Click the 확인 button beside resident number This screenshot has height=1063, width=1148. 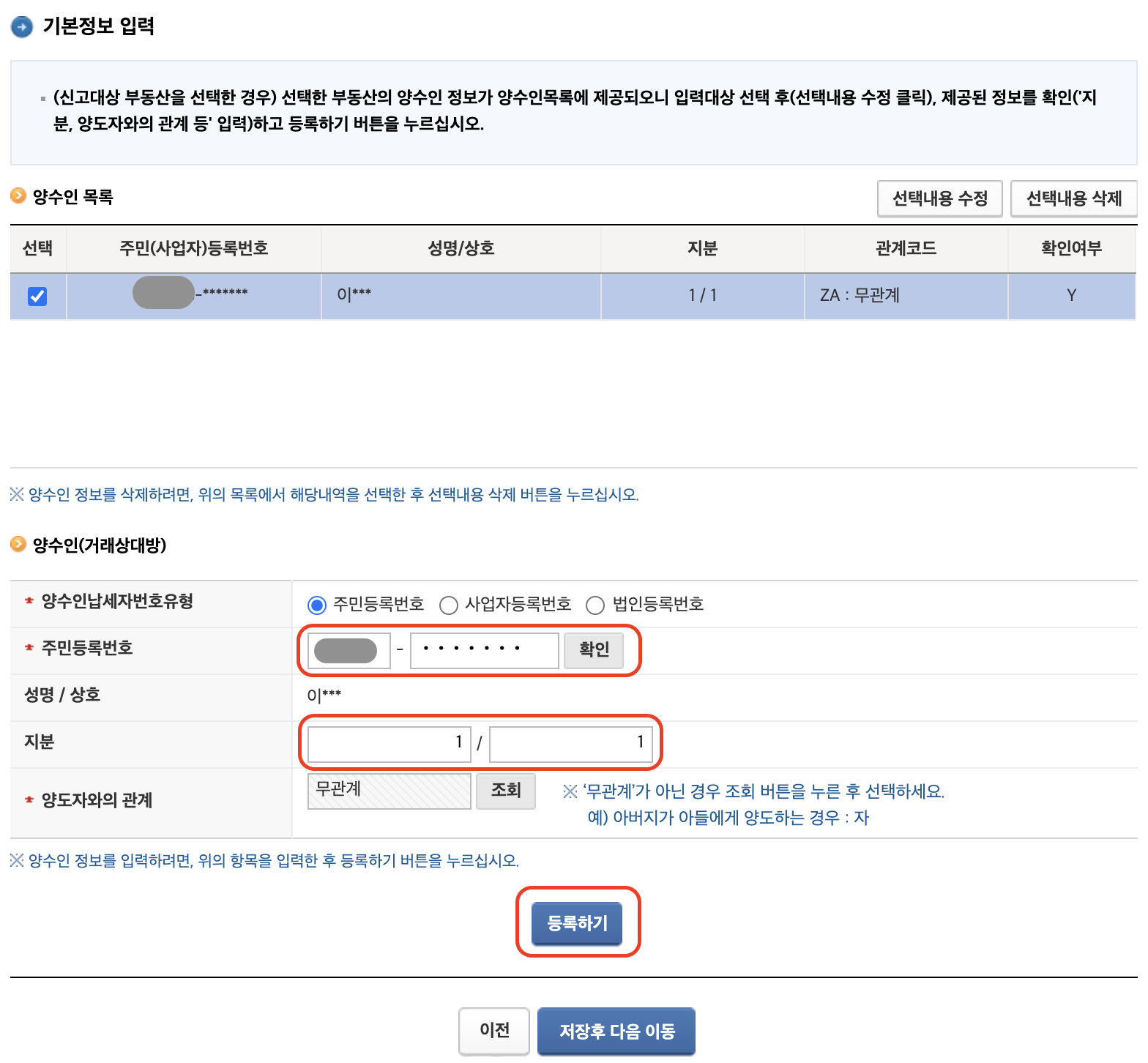594,650
